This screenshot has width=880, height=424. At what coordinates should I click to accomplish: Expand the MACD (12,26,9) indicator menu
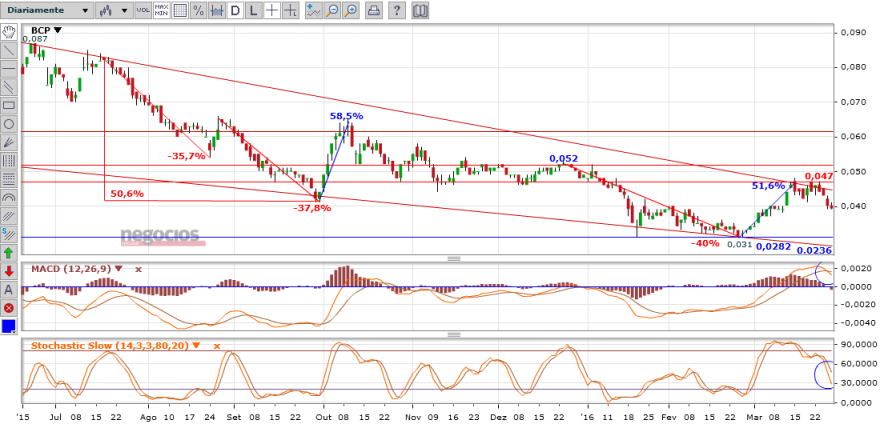pos(118,268)
